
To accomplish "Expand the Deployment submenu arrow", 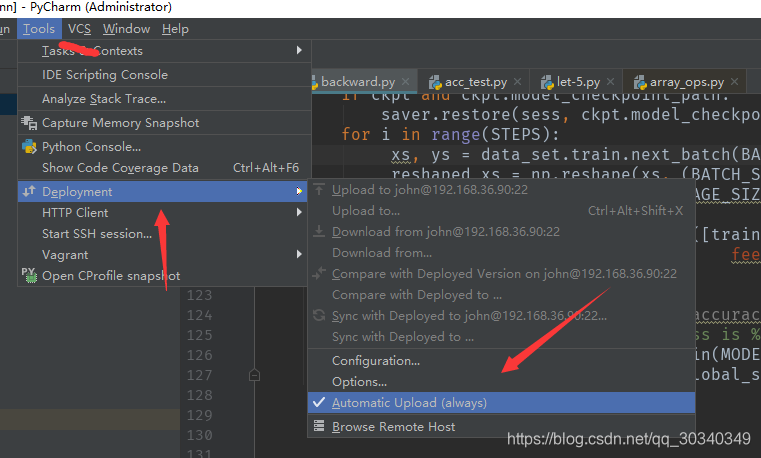I will 299,191.
